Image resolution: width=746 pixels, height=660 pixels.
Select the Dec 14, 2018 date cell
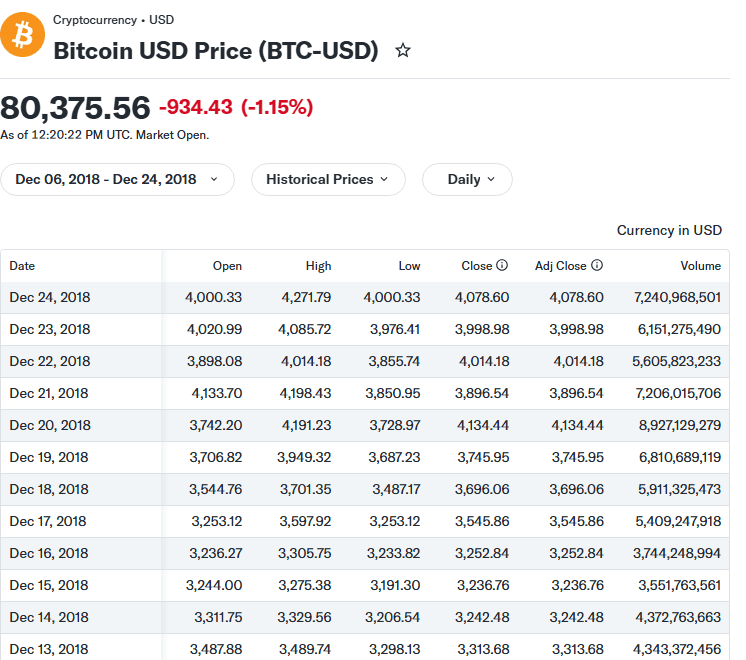(x=49, y=617)
